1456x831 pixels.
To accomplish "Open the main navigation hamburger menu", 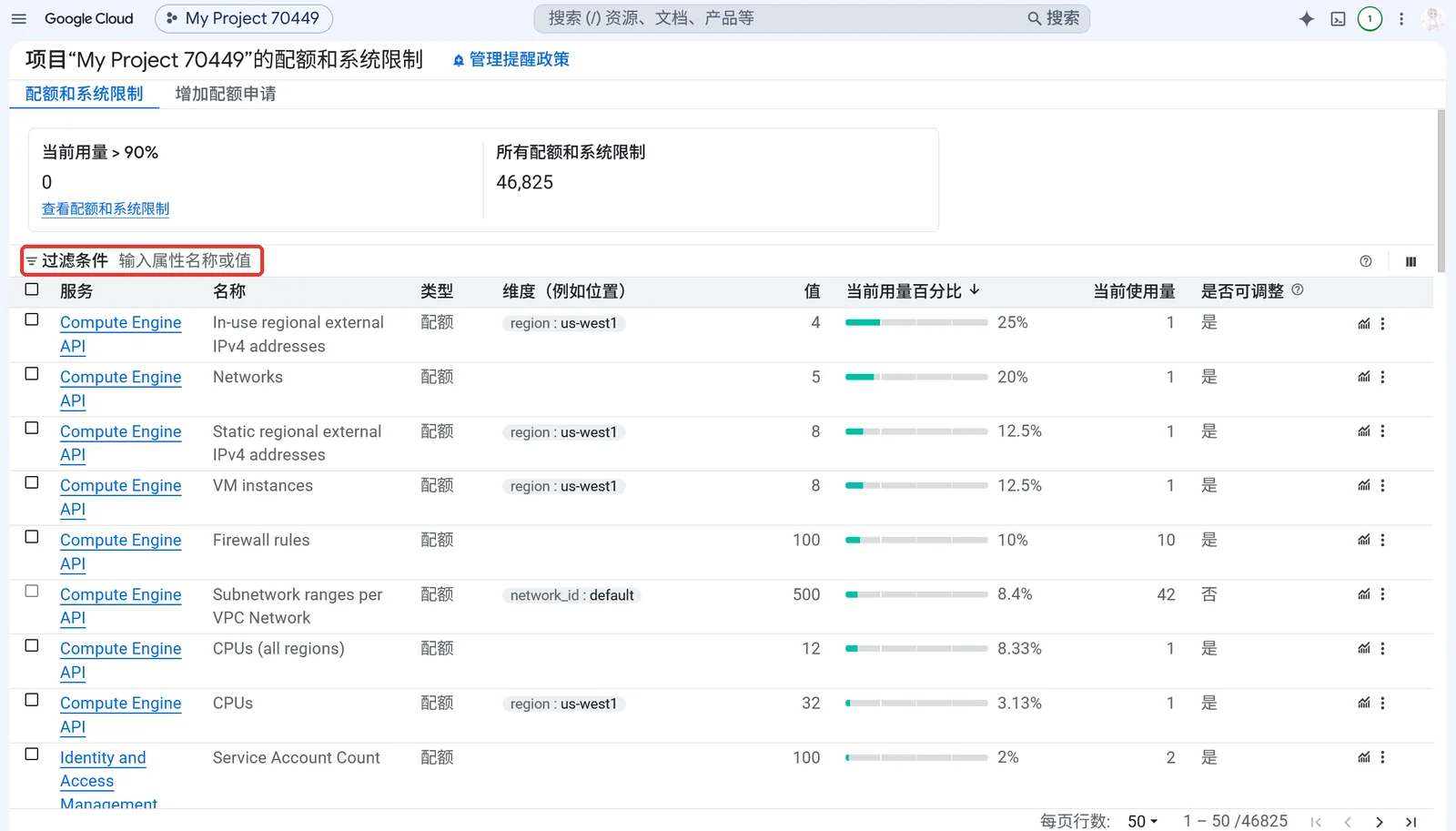I will point(19,18).
